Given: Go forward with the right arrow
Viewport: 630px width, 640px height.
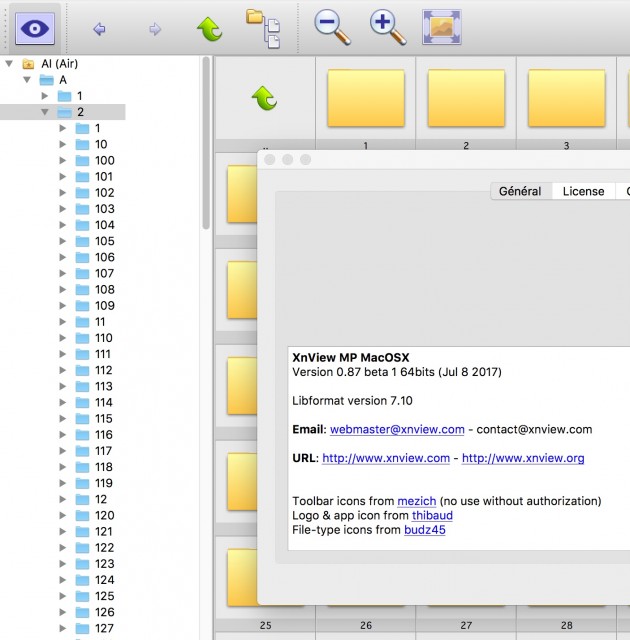Looking at the screenshot, I should [155, 29].
